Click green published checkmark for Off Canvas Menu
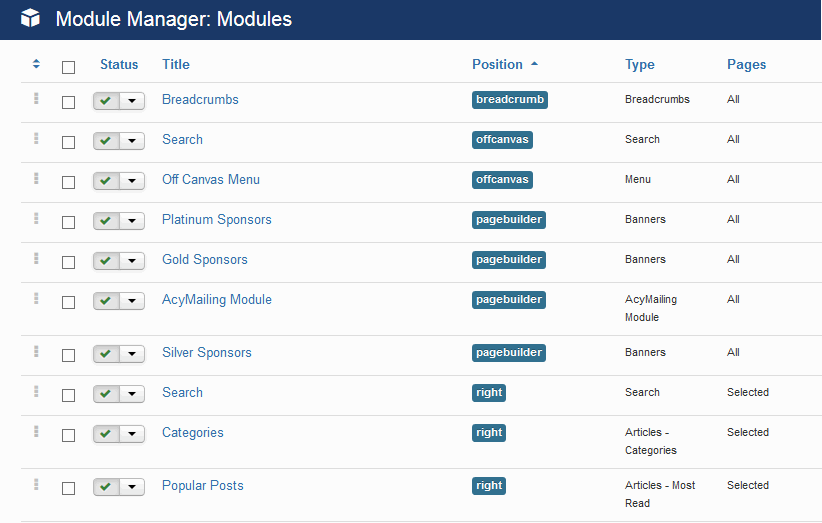This screenshot has height=523, width=822. click(106, 181)
